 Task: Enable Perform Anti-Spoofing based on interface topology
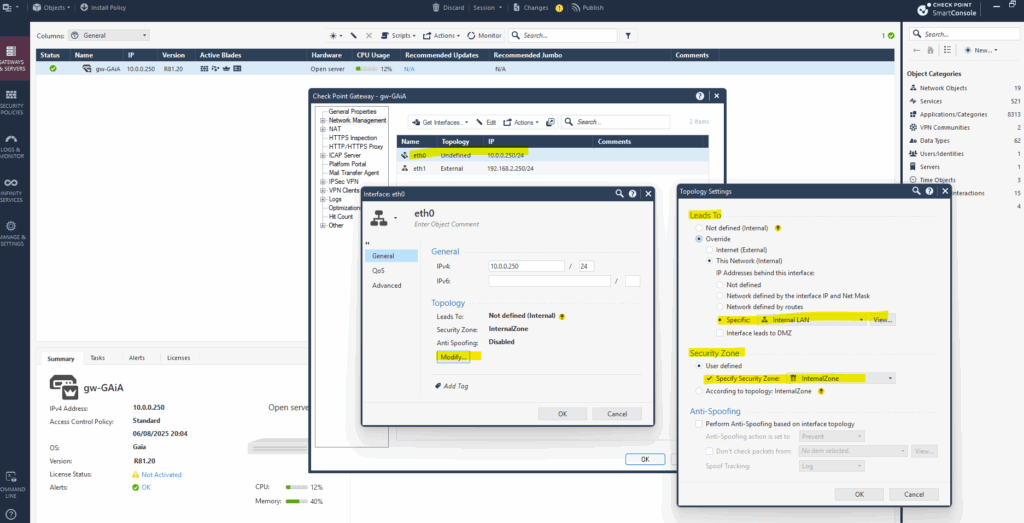tap(700, 424)
